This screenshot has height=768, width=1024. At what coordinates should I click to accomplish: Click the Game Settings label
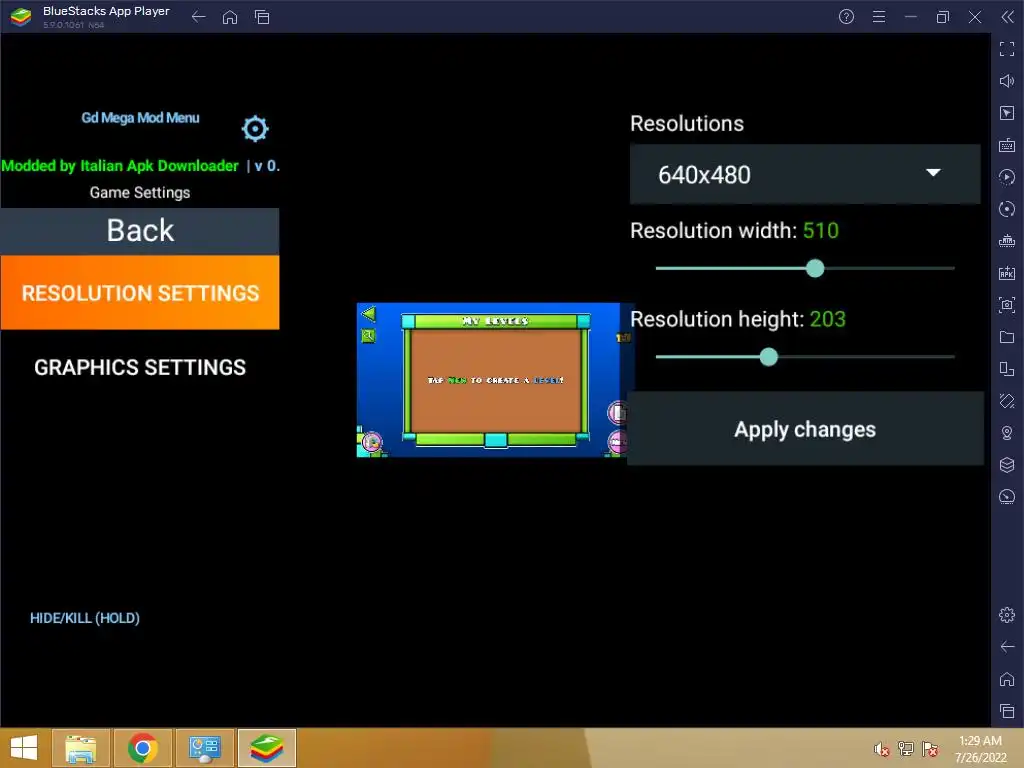pos(140,193)
